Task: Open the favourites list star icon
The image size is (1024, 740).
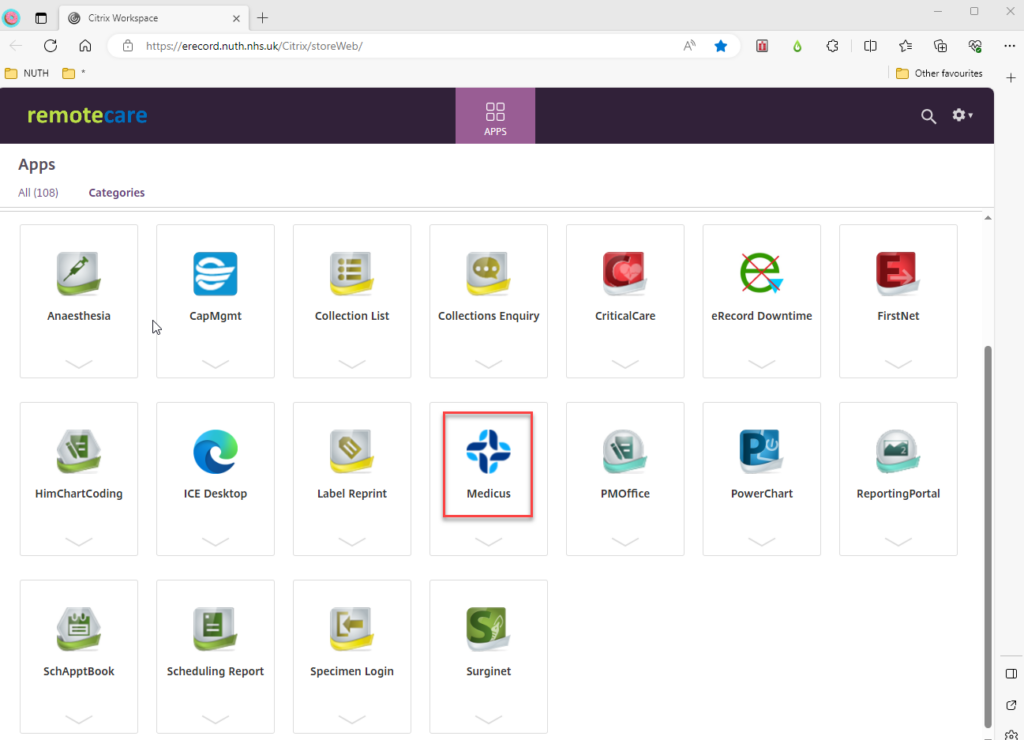Action: (x=905, y=46)
